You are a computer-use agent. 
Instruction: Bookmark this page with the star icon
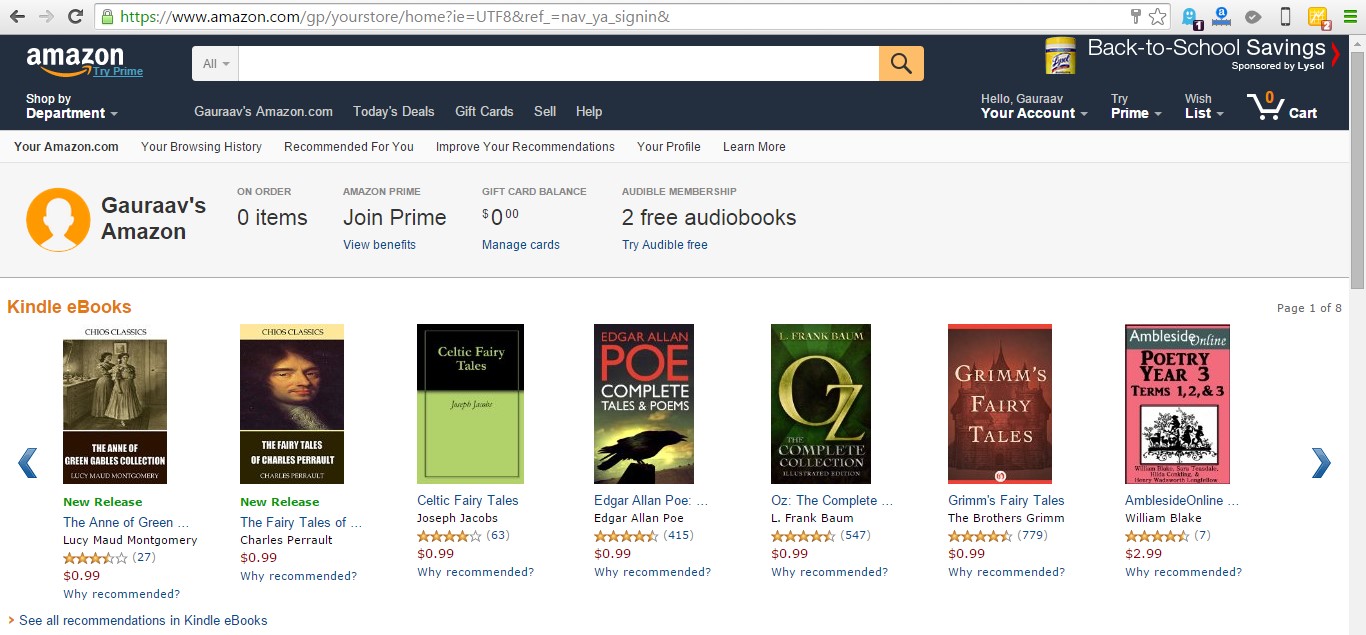click(x=1157, y=17)
